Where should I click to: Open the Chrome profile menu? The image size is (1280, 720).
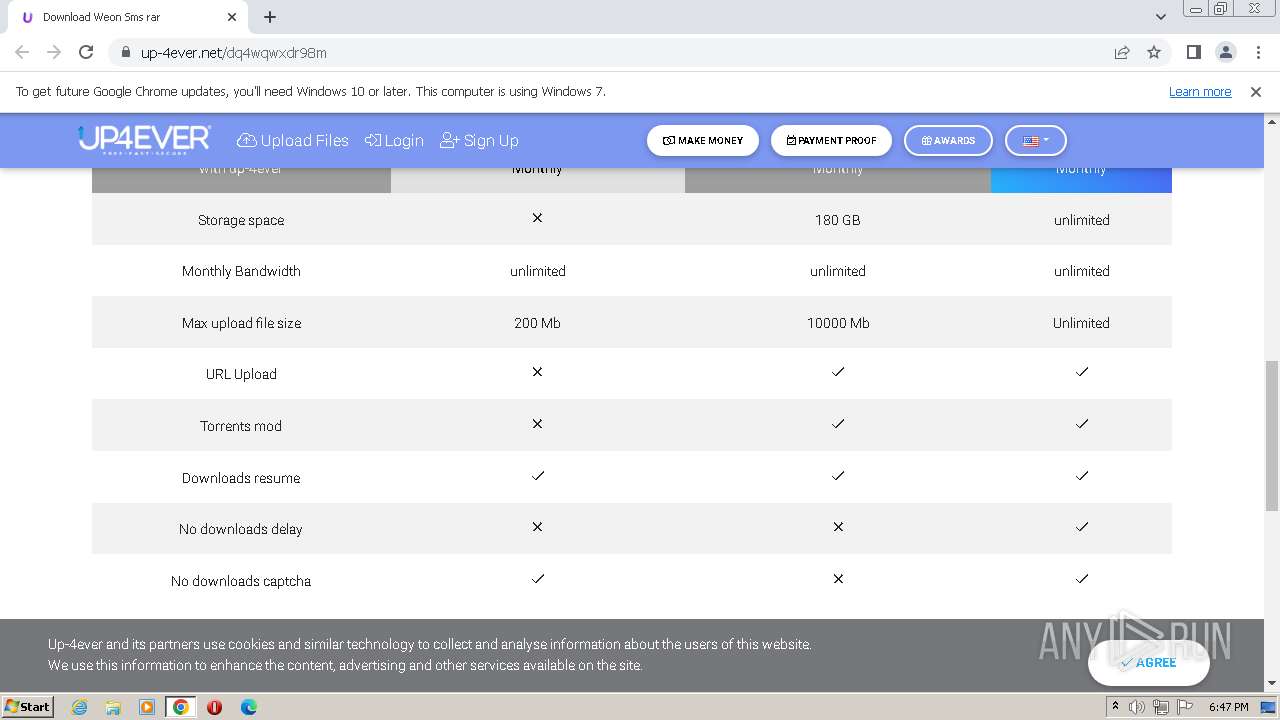point(1225,53)
